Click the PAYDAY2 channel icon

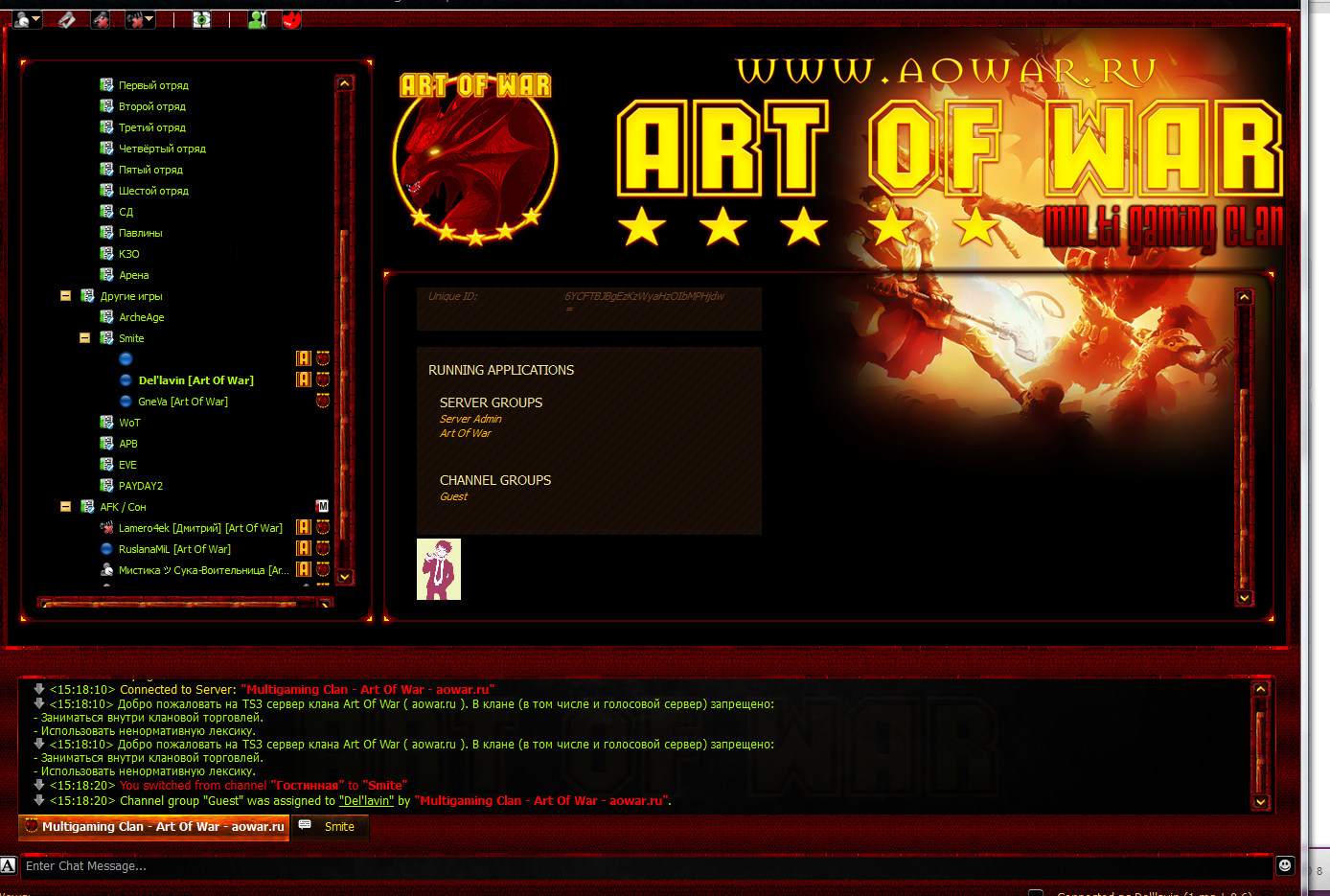[x=106, y=485]
